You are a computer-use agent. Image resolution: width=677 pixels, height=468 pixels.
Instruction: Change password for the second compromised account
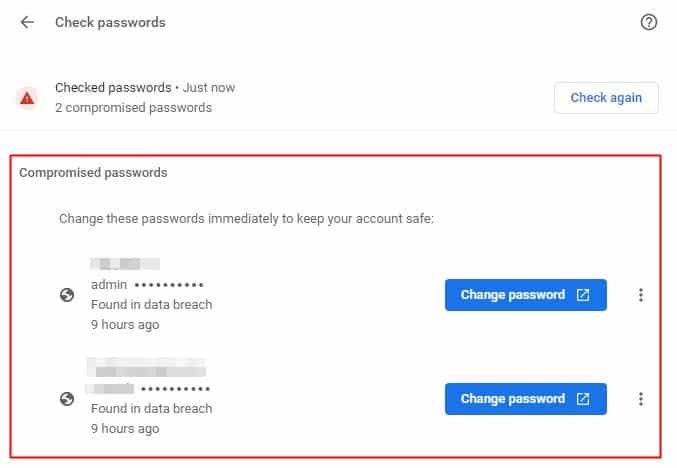[x=525, y=398]
